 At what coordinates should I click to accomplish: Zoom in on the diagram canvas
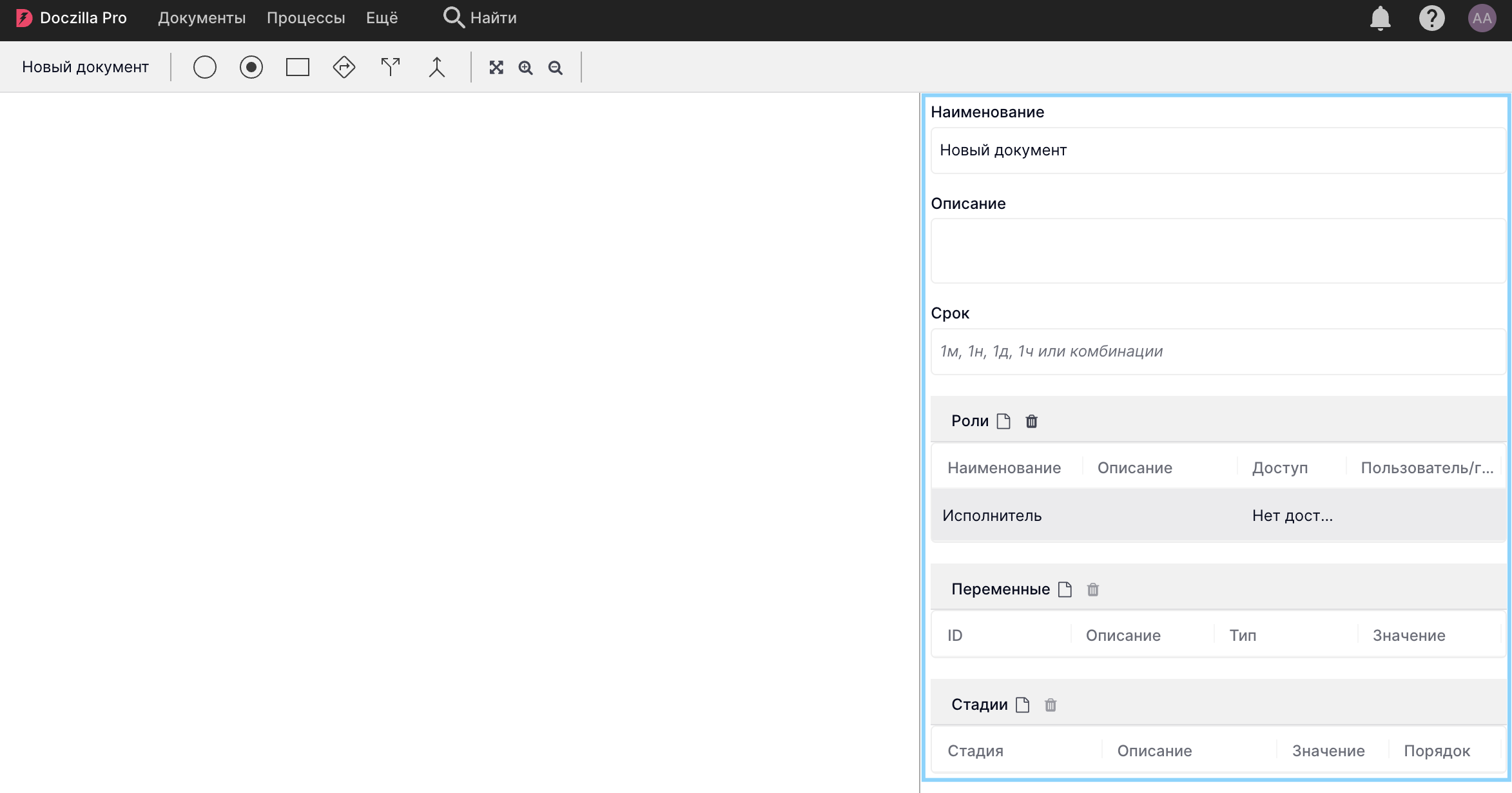[526, 68]
